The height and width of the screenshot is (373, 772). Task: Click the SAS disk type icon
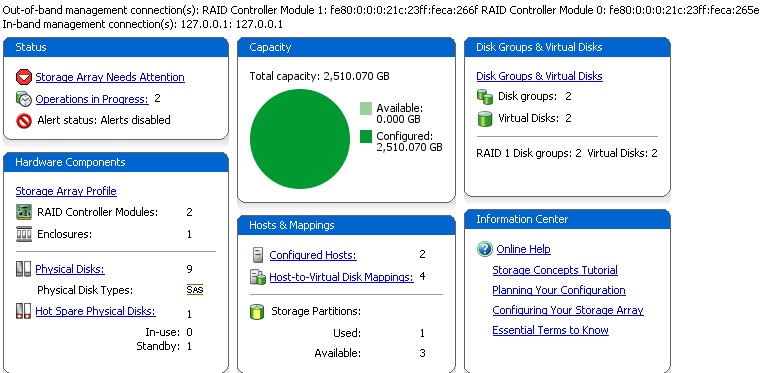195,290
